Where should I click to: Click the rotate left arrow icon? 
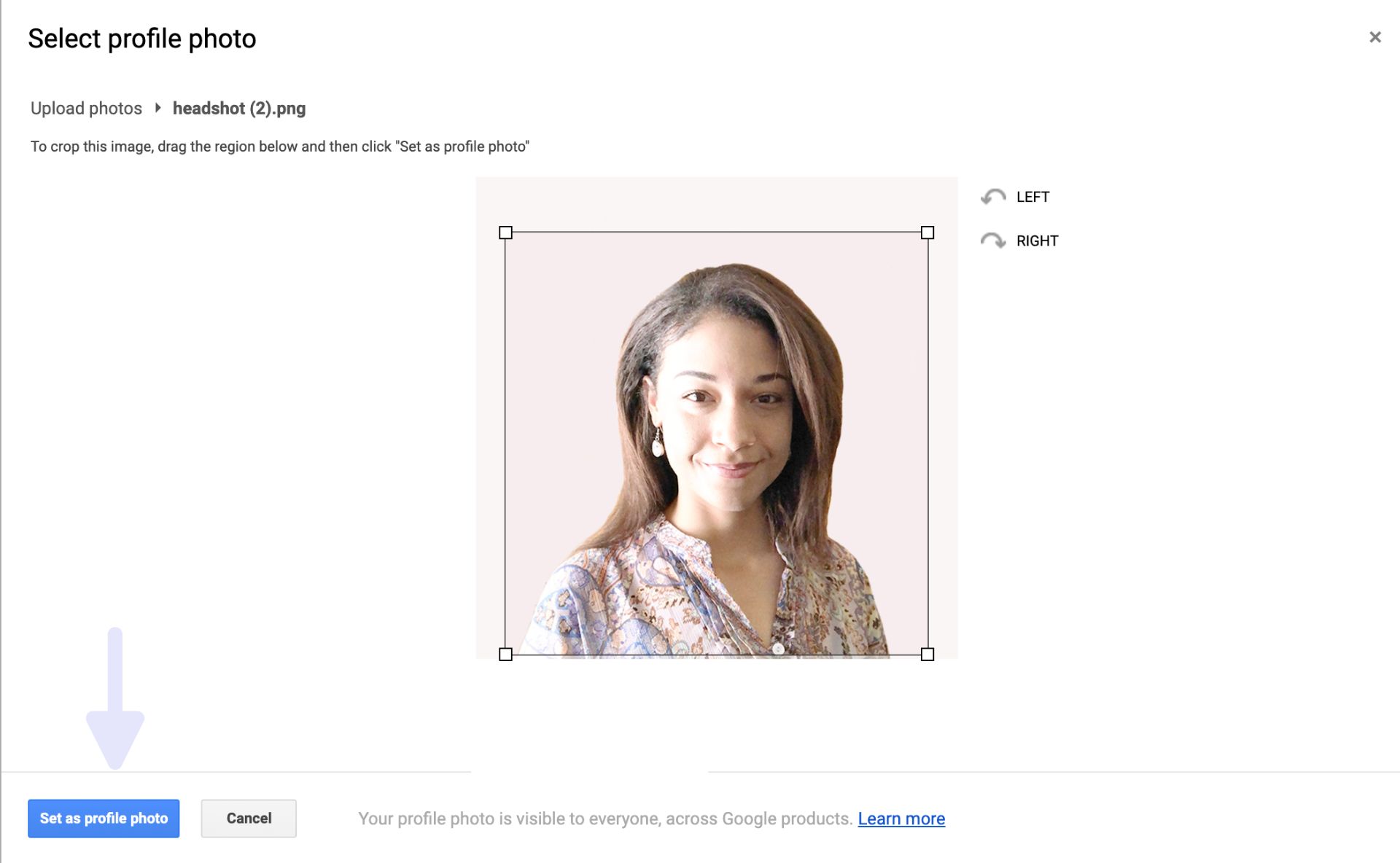point(993,197)
